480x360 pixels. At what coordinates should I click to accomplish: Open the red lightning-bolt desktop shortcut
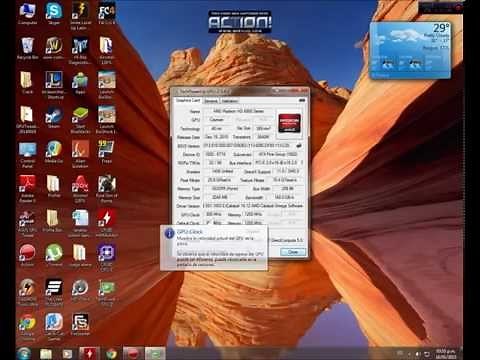coord(106,223)
